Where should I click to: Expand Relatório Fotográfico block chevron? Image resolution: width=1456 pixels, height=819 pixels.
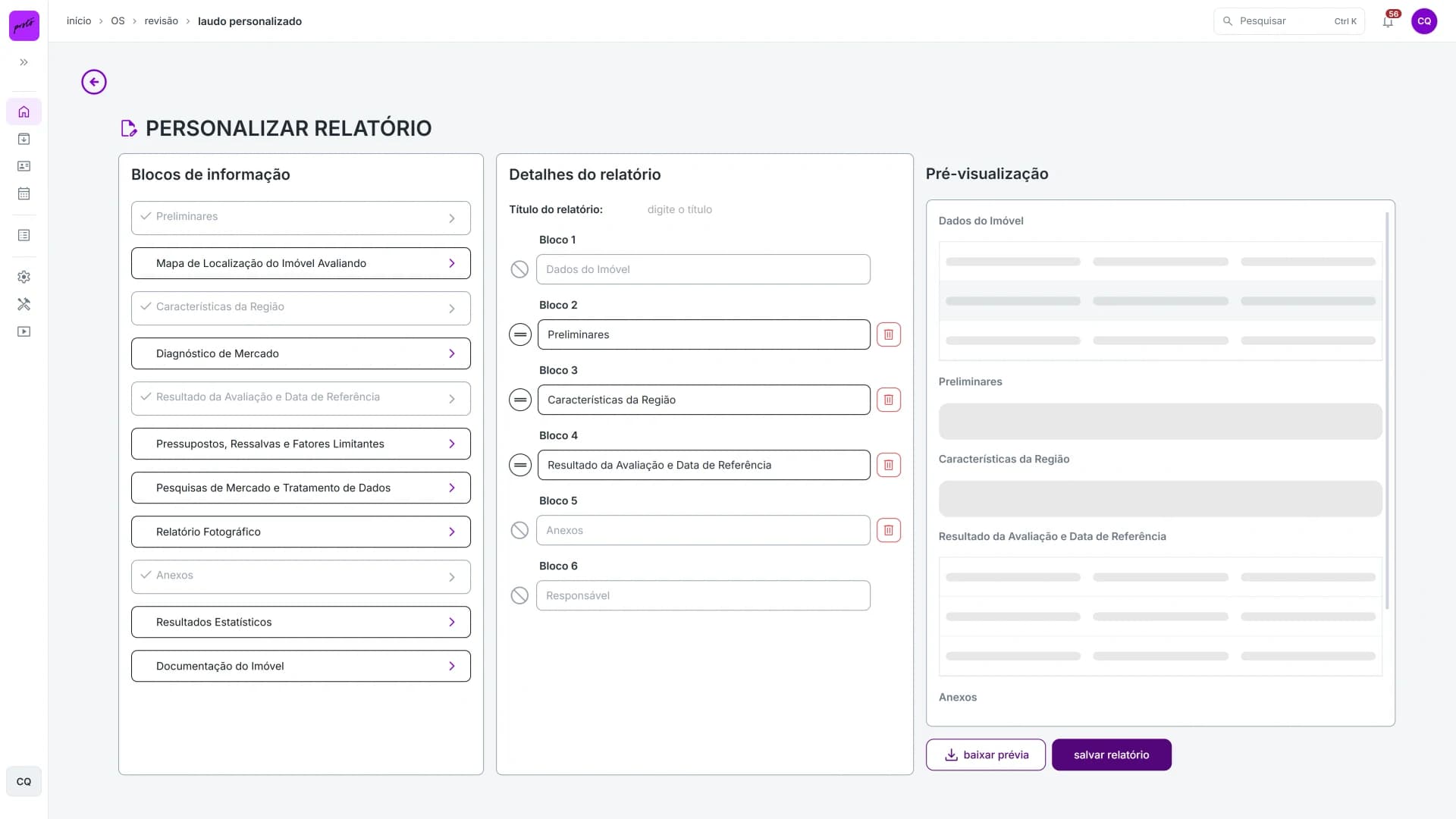(x=452, y=532)
